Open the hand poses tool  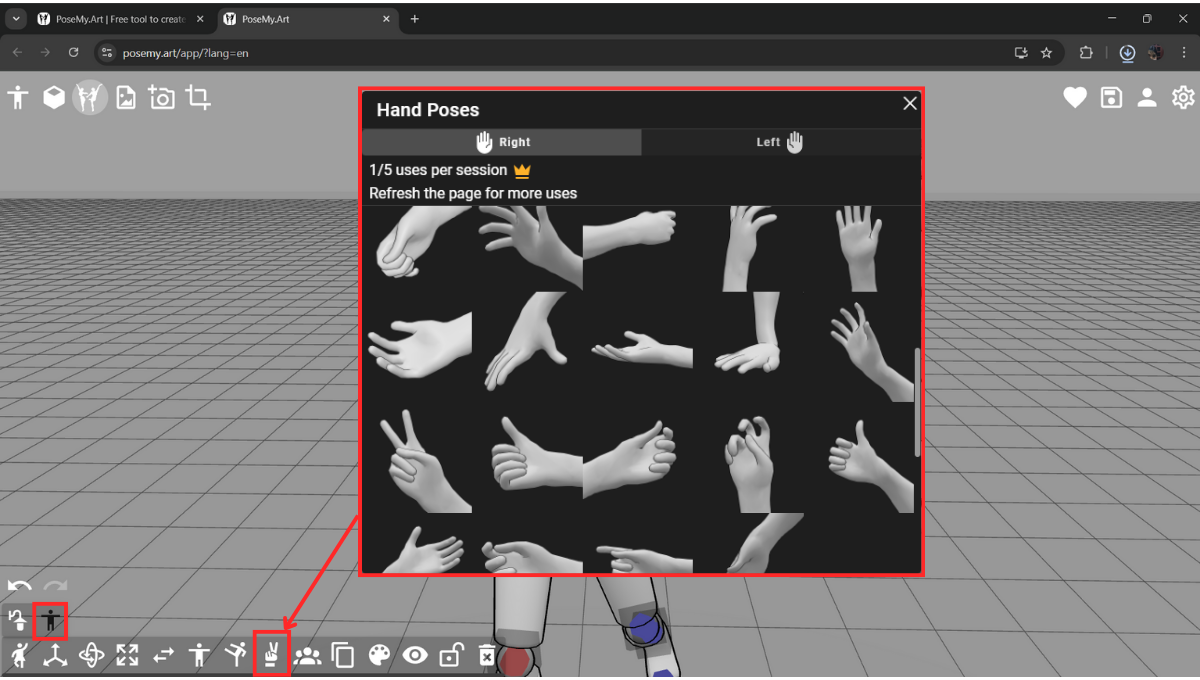click(271, 655)
